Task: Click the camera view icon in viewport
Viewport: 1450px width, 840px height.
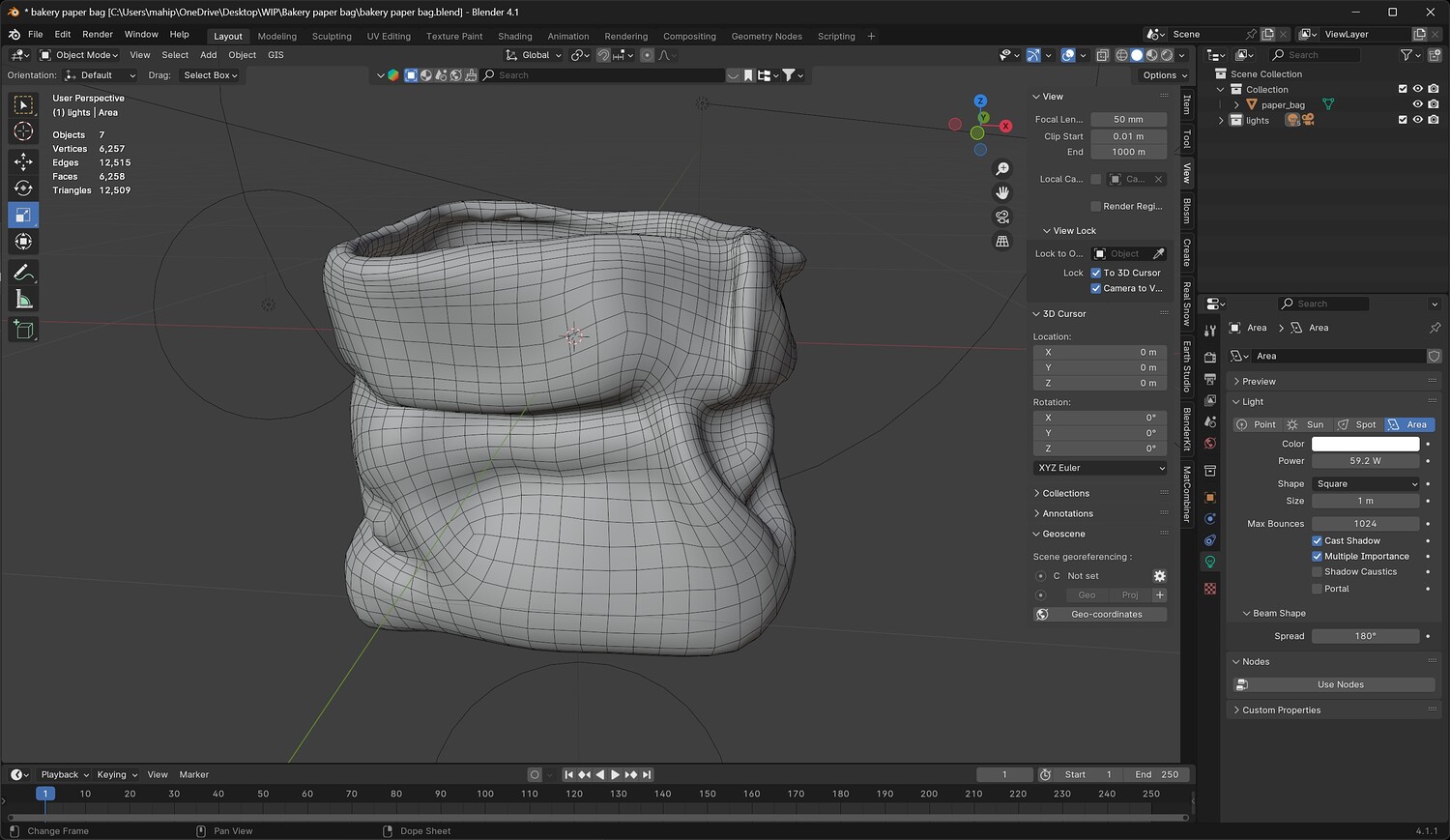Action: [1002, 217]
